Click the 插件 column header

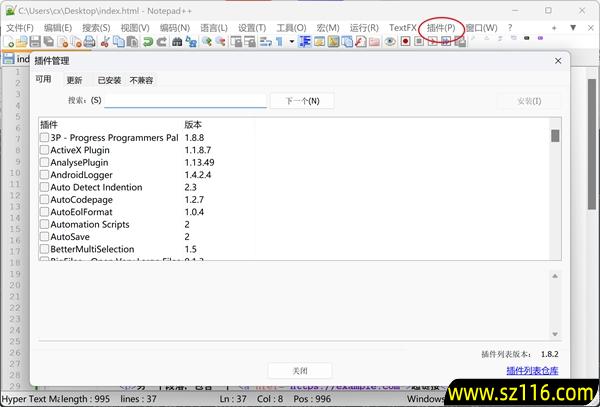point(49,124)
